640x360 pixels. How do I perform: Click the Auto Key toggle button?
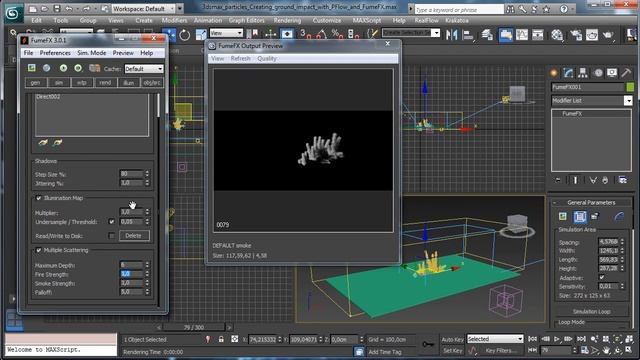452,339
